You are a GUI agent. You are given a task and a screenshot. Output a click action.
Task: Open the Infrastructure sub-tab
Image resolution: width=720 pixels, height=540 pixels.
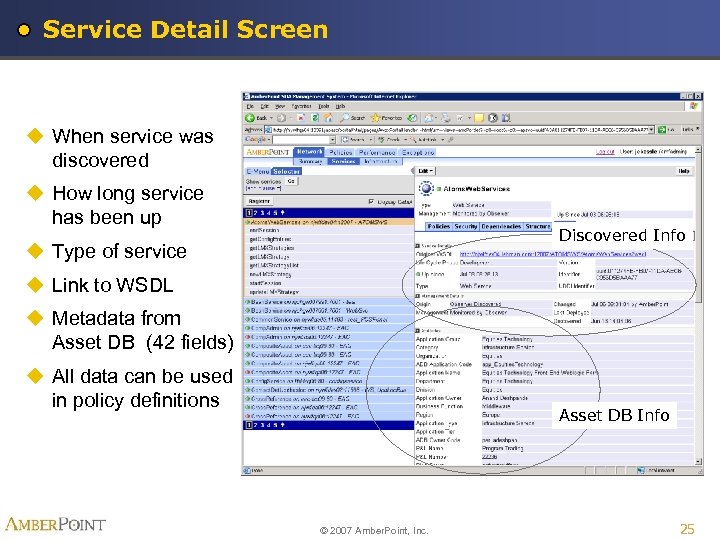(381, 161)
